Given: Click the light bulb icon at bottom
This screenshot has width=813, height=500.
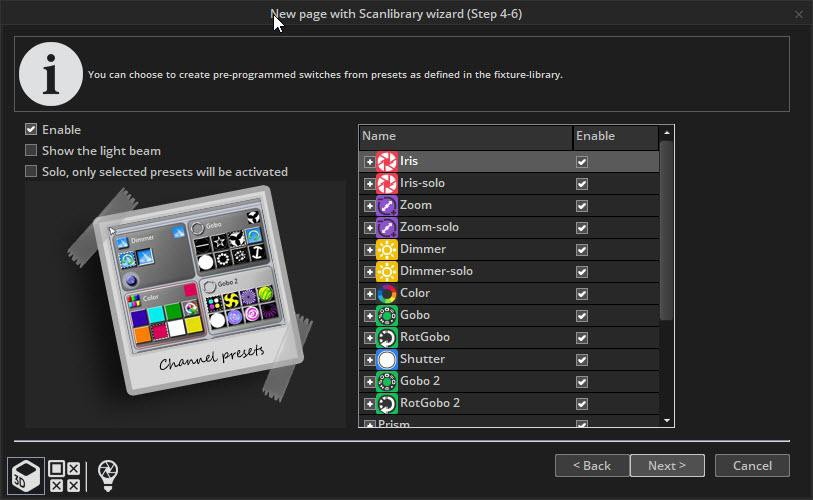Looking at the screenshot, I should (107, 475).
